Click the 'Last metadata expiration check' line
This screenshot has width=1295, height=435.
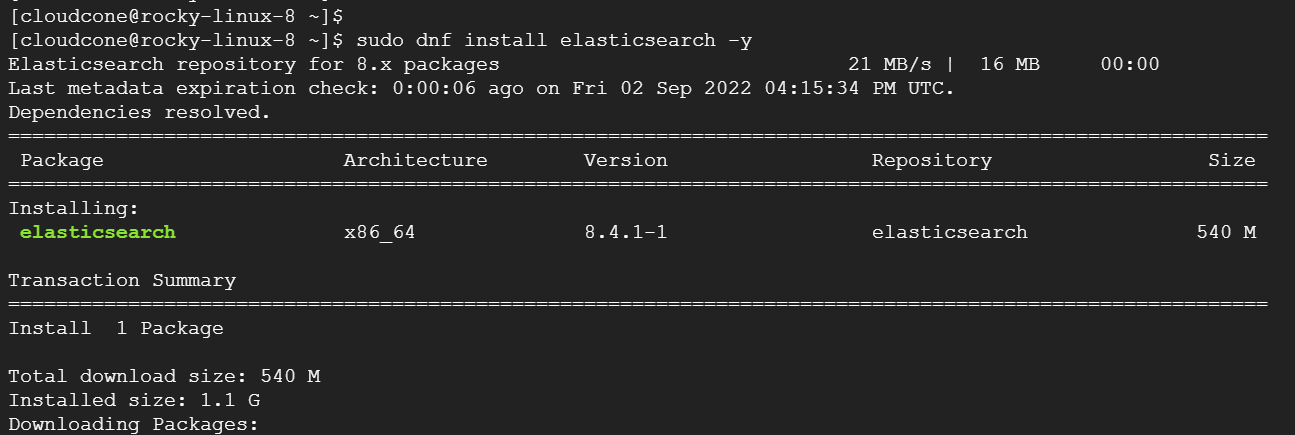click(x=481, y=88)
